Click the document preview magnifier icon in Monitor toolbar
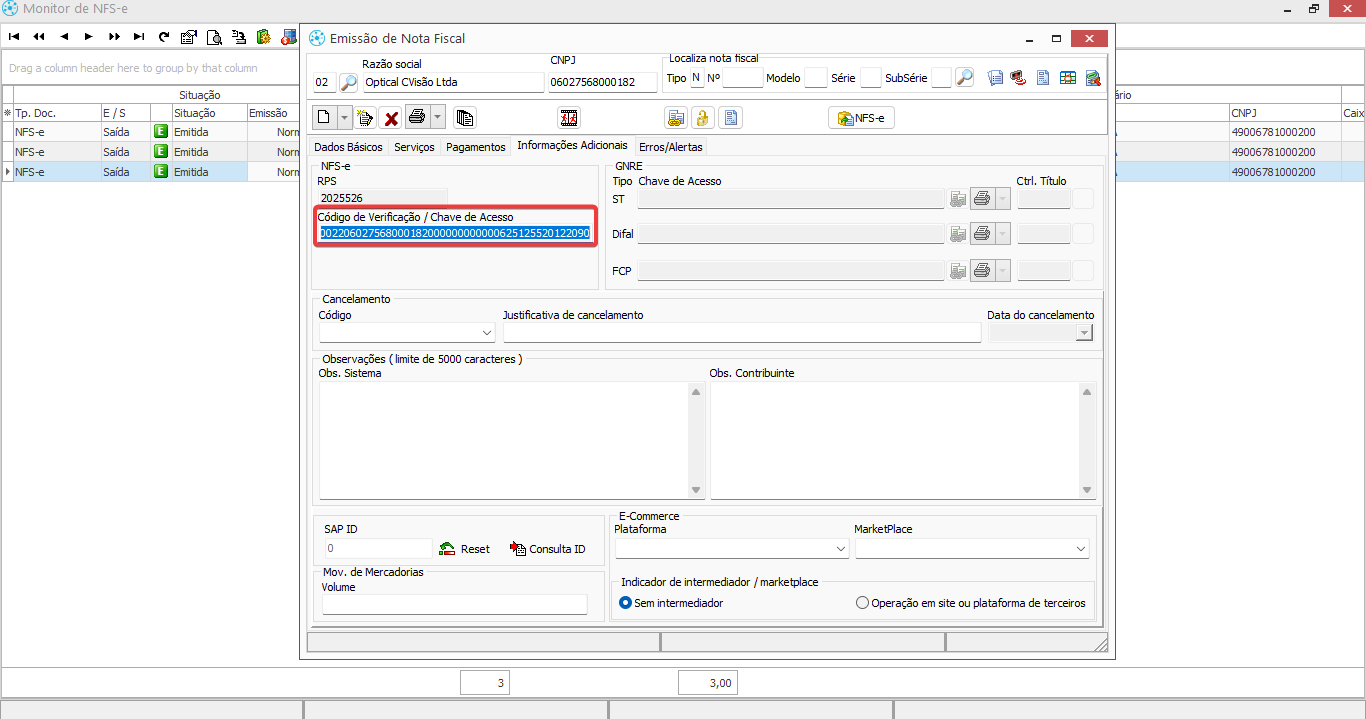Viewport: 1366px width, 719px height. click(214, 37)
